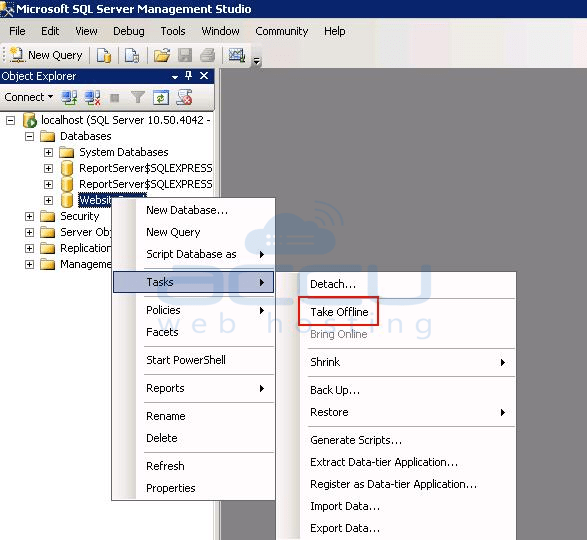The height and width of the screenshot is (540, 587).
Task: Choose Take Offline in Tasks submenu
Action: click(x=396, y=312)
